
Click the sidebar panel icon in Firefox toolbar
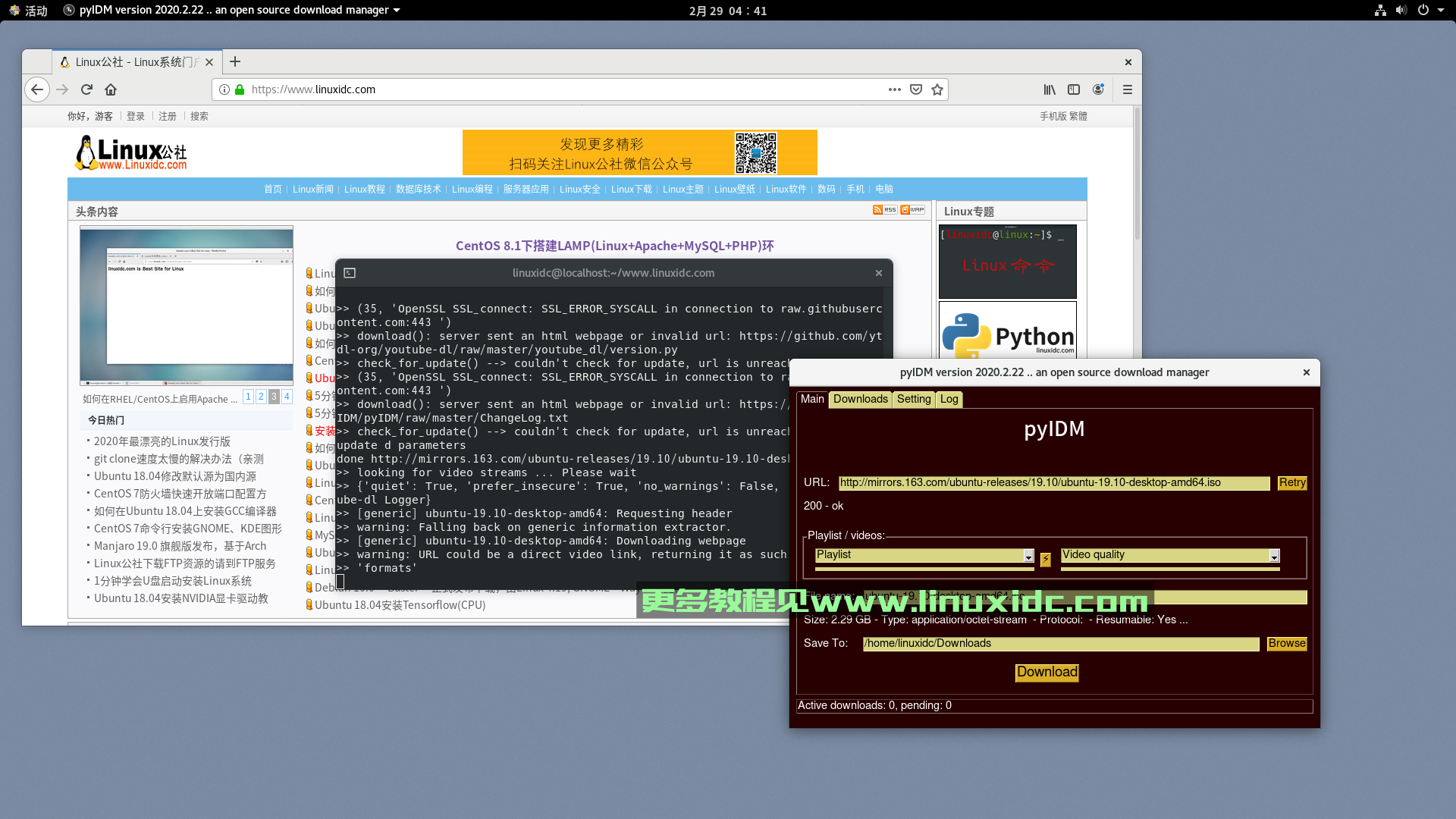pyautogui.click(x=1074, y=89)
